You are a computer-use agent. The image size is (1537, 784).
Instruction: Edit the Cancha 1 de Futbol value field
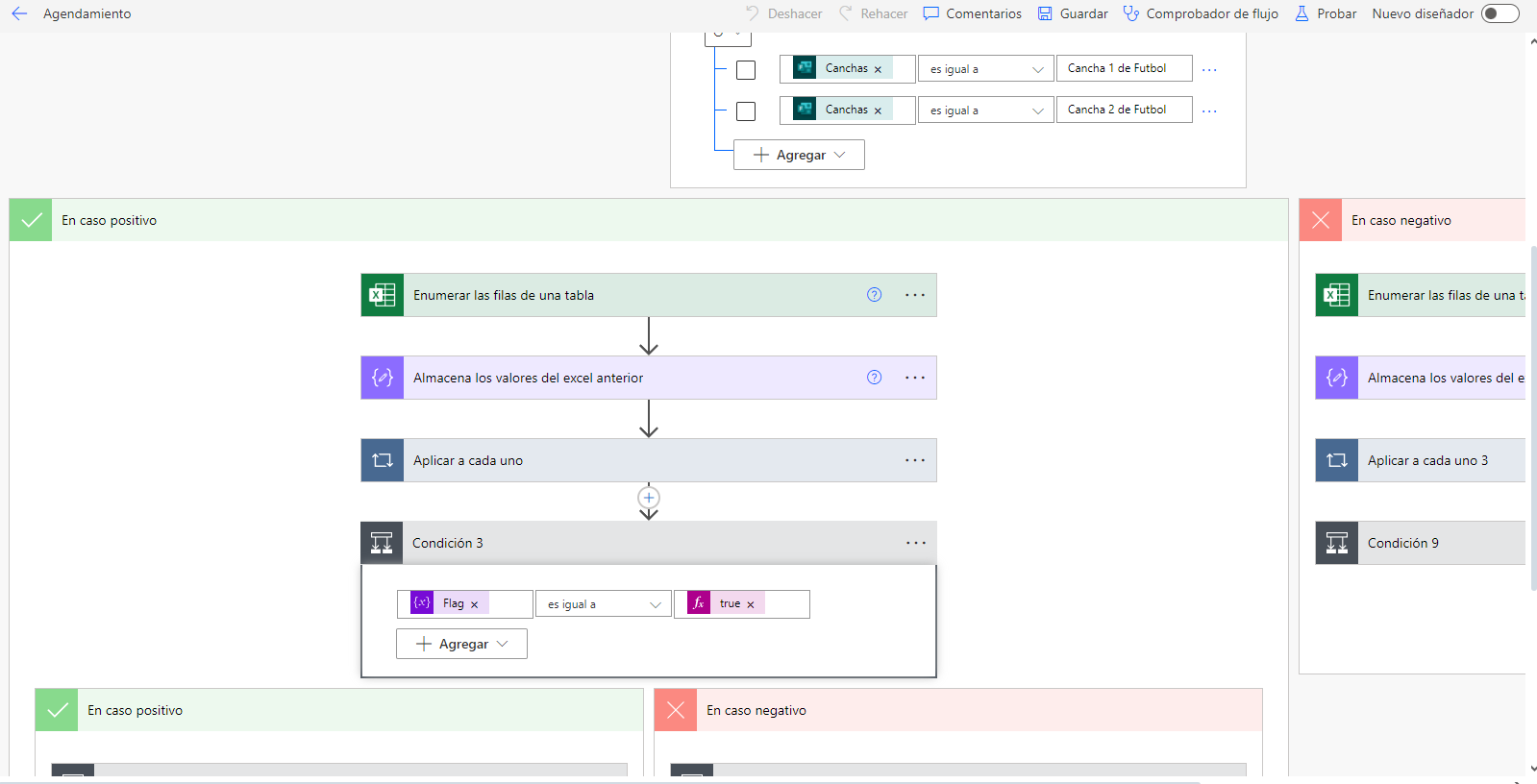coord(1125,68)
